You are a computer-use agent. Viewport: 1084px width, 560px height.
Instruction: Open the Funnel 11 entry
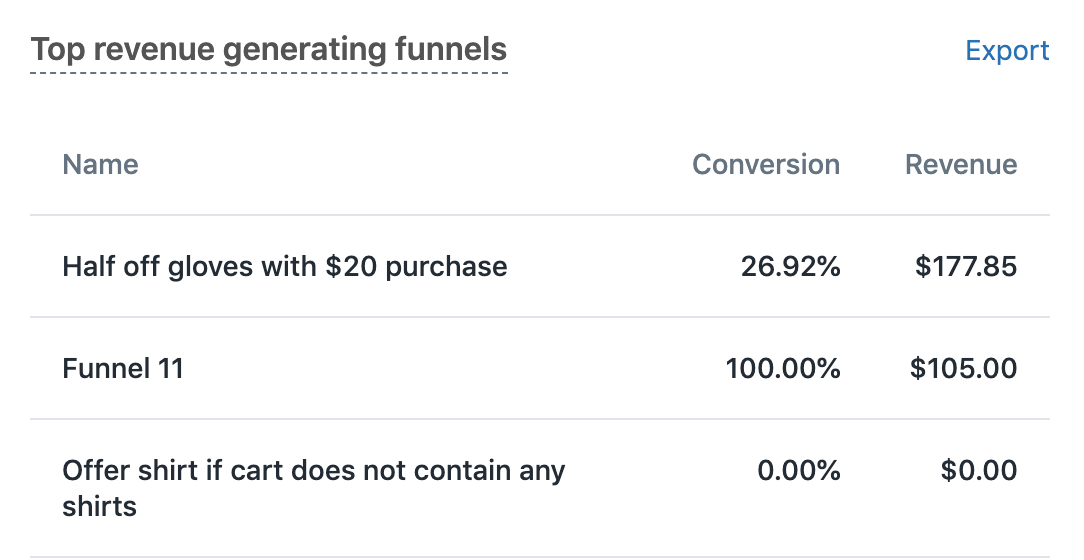tap(123, 369)
